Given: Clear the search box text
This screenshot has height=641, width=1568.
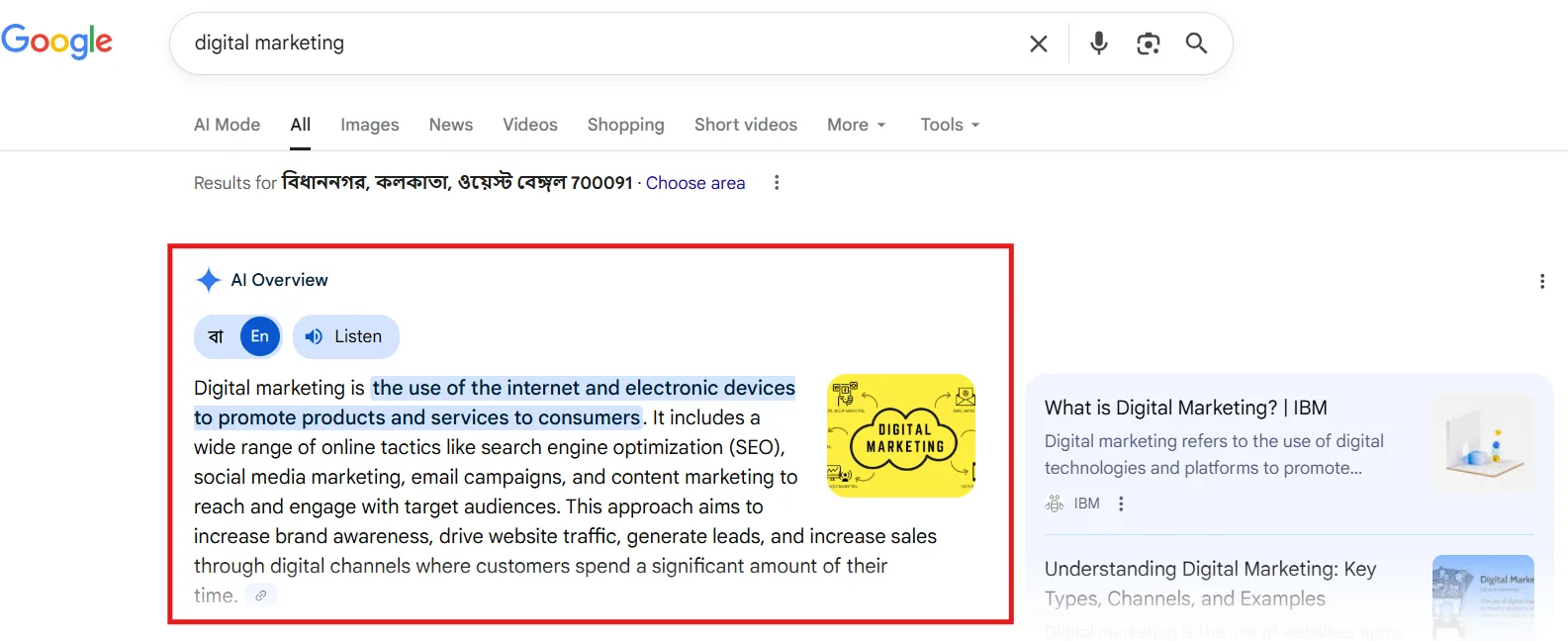Looking at the screenshot, I should click(x=1038, y=44).
